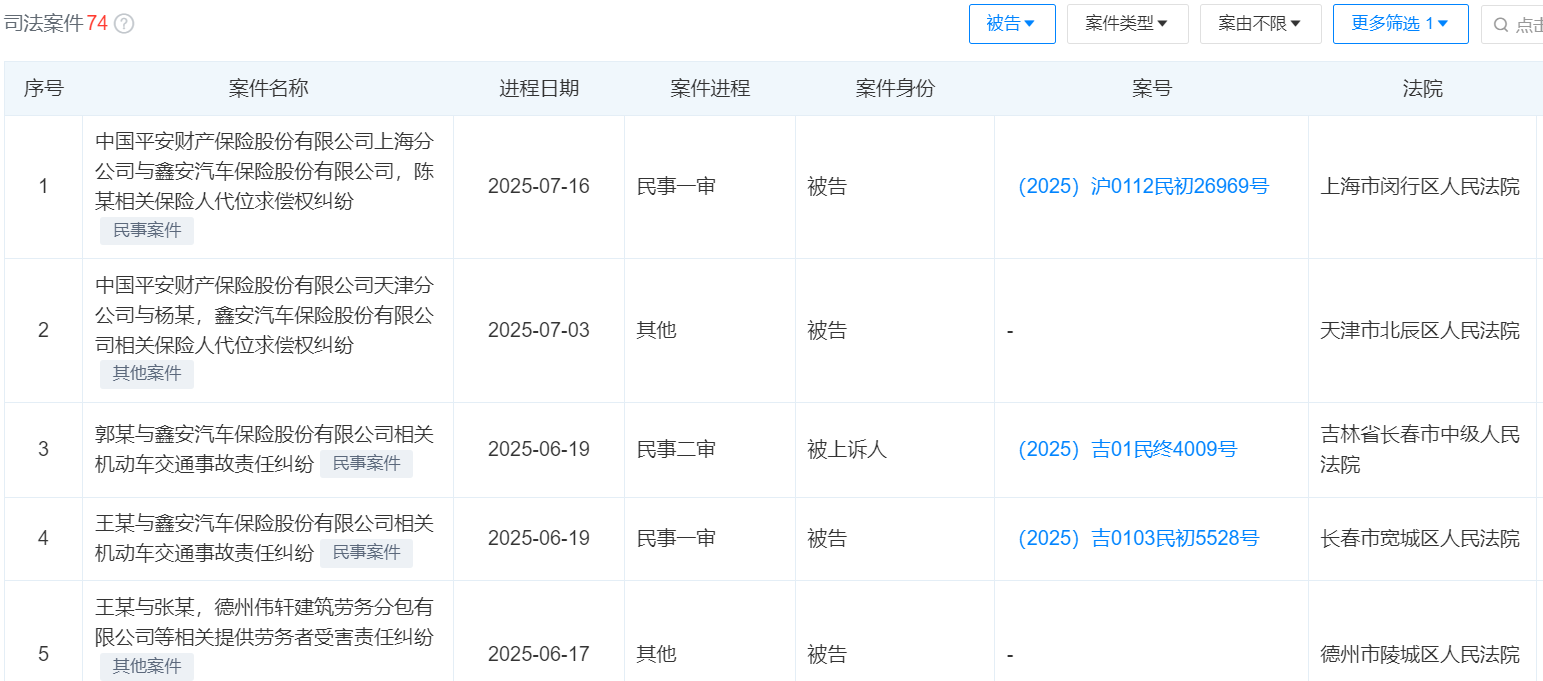
Task: Click the 王某与鑫安汽车保险 case name
Action: coord(265,538)
